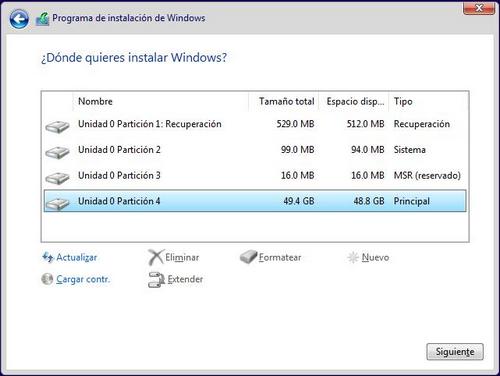
Task: Select row Unidad 0 Partición 4
Action: [255, 201]
